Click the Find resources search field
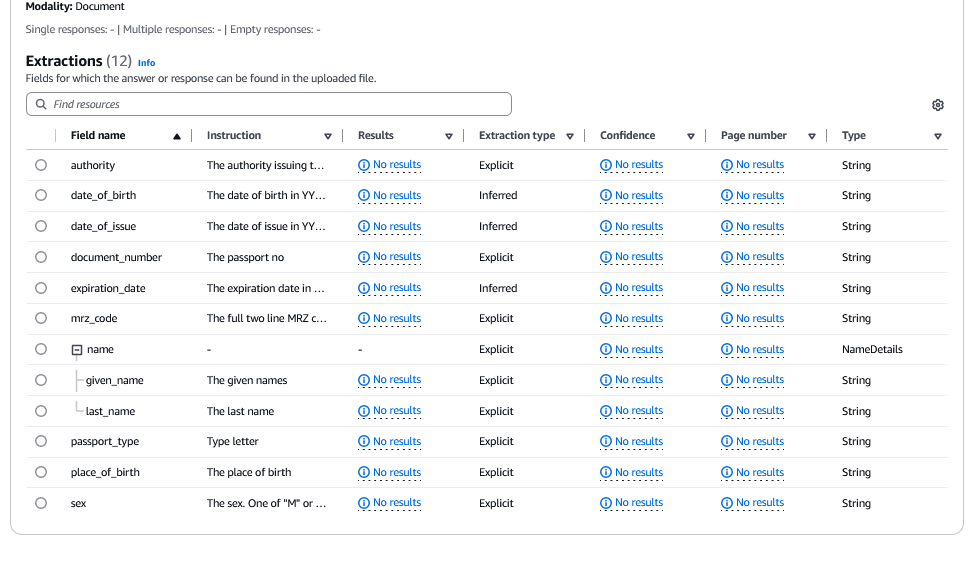This screenshot has width=969, height=573. (x=270, y=104)
